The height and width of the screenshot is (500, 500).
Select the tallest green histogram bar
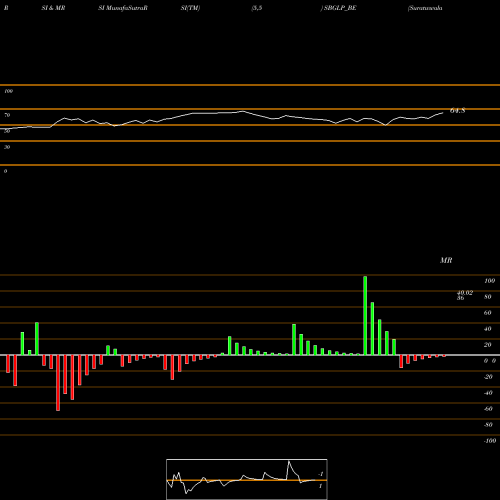[365, 315]
